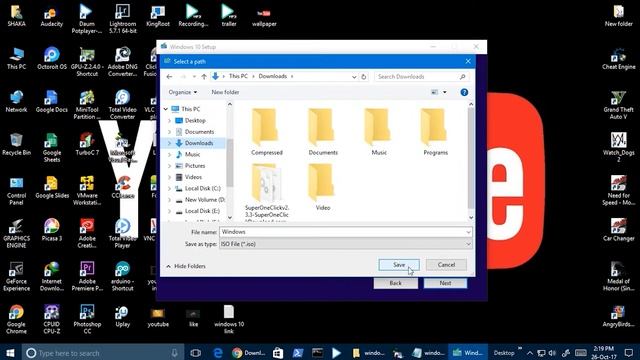Click New folder in the toolbar

tap(225, 92)
